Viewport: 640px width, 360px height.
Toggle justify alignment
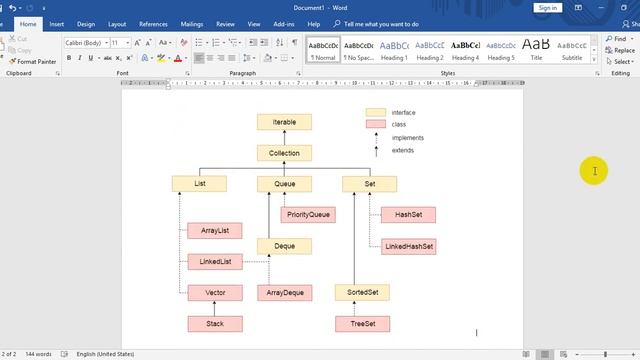click(x=232, y=58)
